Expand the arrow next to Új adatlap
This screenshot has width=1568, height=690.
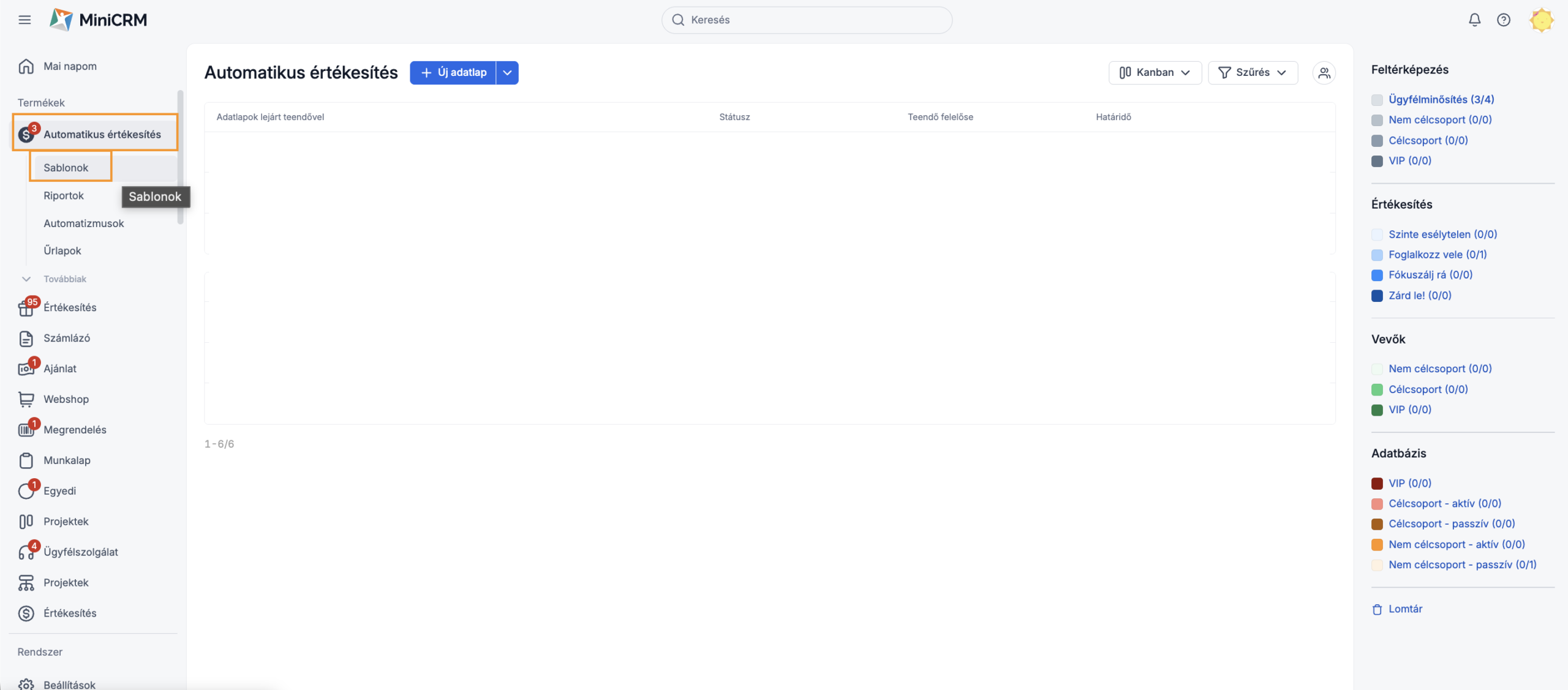click(x=507, y=73)
